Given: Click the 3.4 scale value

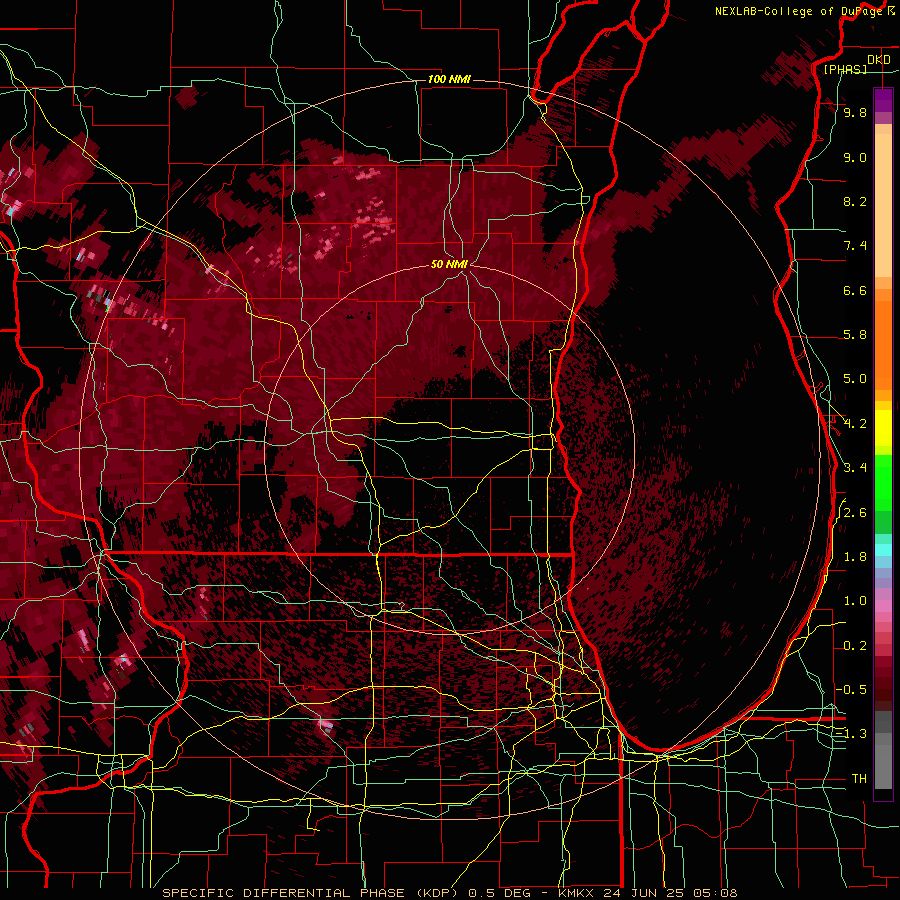Looking at the screenshot, I should point(855,468).
